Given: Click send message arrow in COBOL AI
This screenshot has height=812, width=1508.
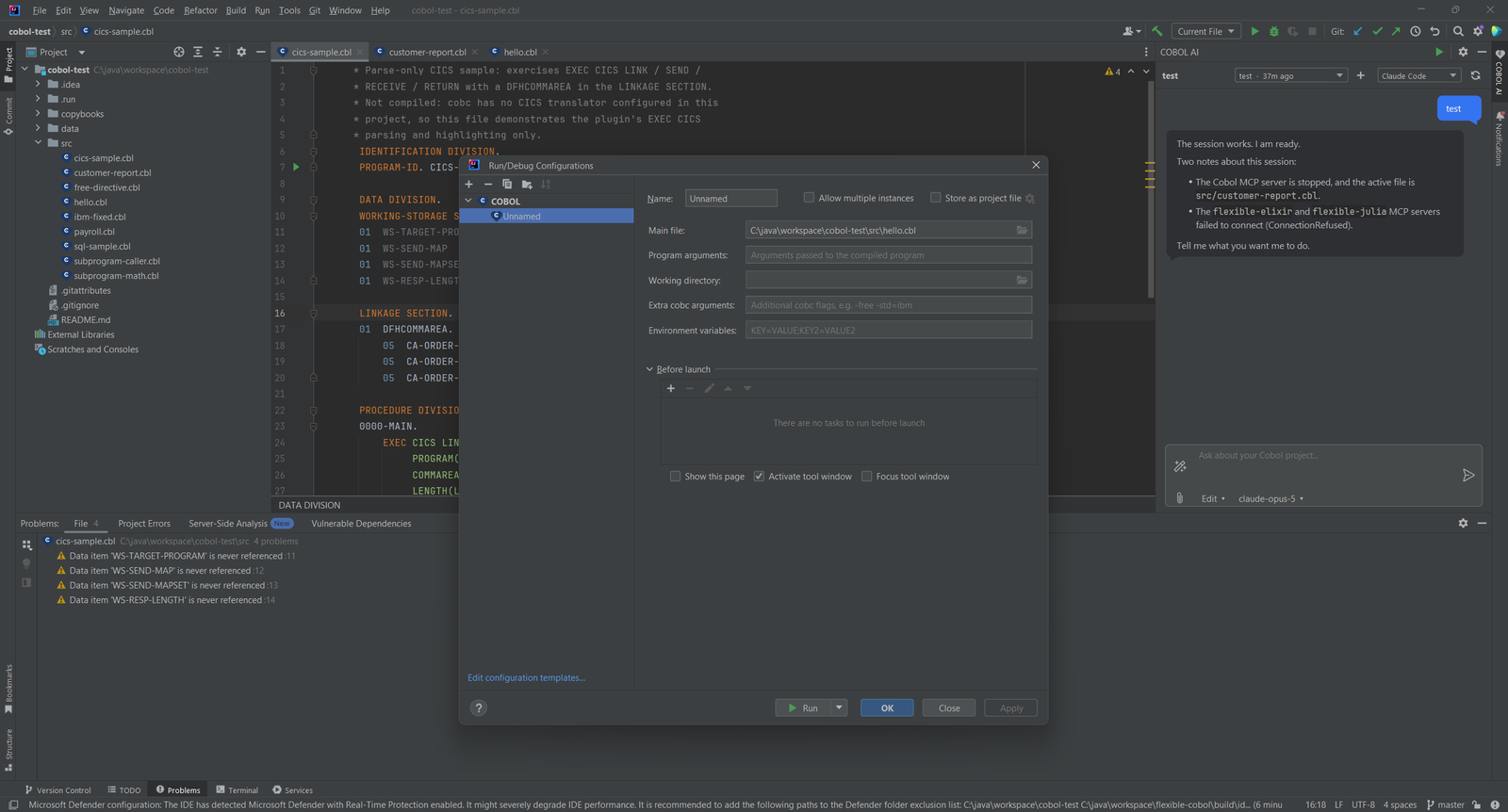Looking at the screenshot, I should pyautogui.click(x=1467, y=476).
